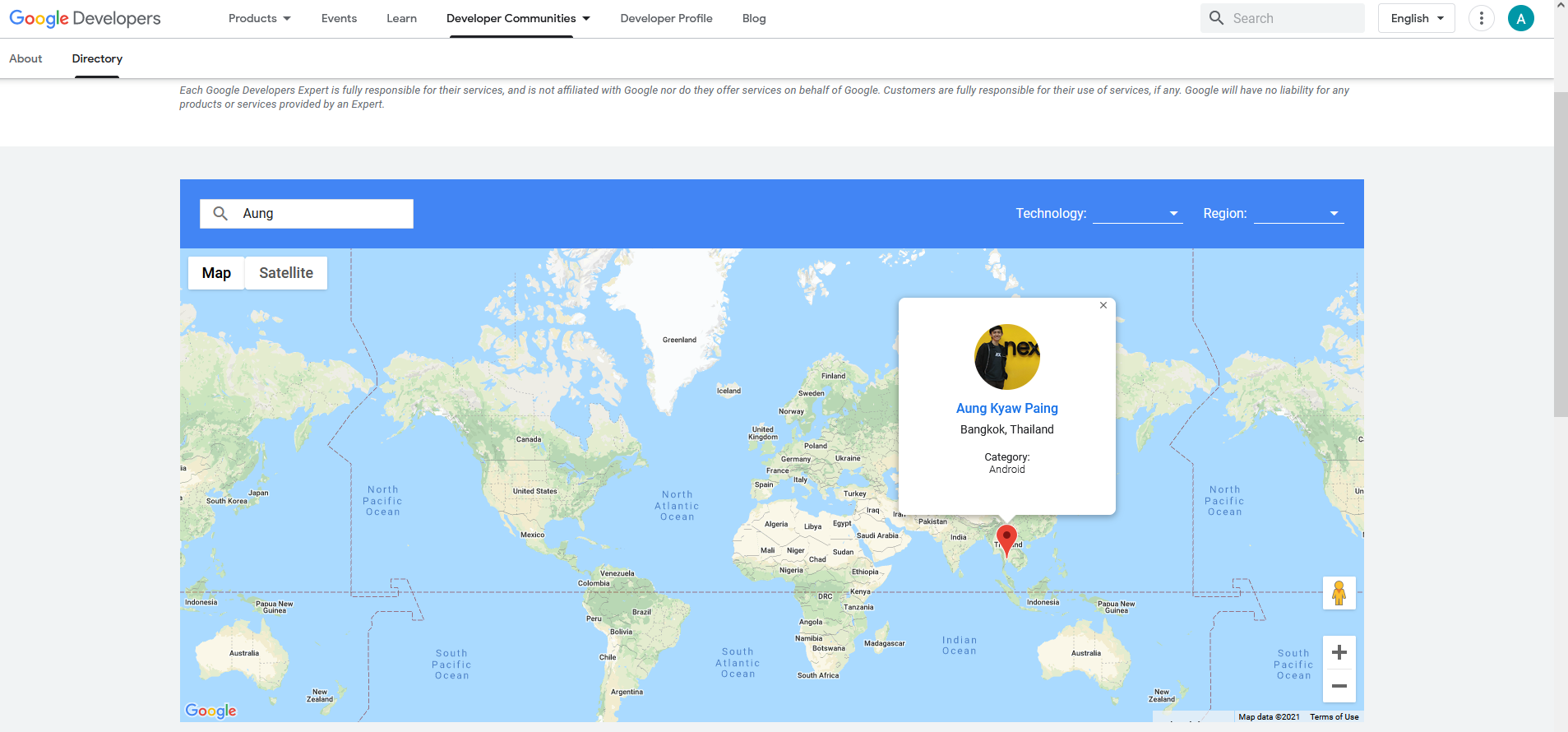Click the 'Ukraine' map label
The height and width of the screenshot is (732, 1568).
(848, 458)
